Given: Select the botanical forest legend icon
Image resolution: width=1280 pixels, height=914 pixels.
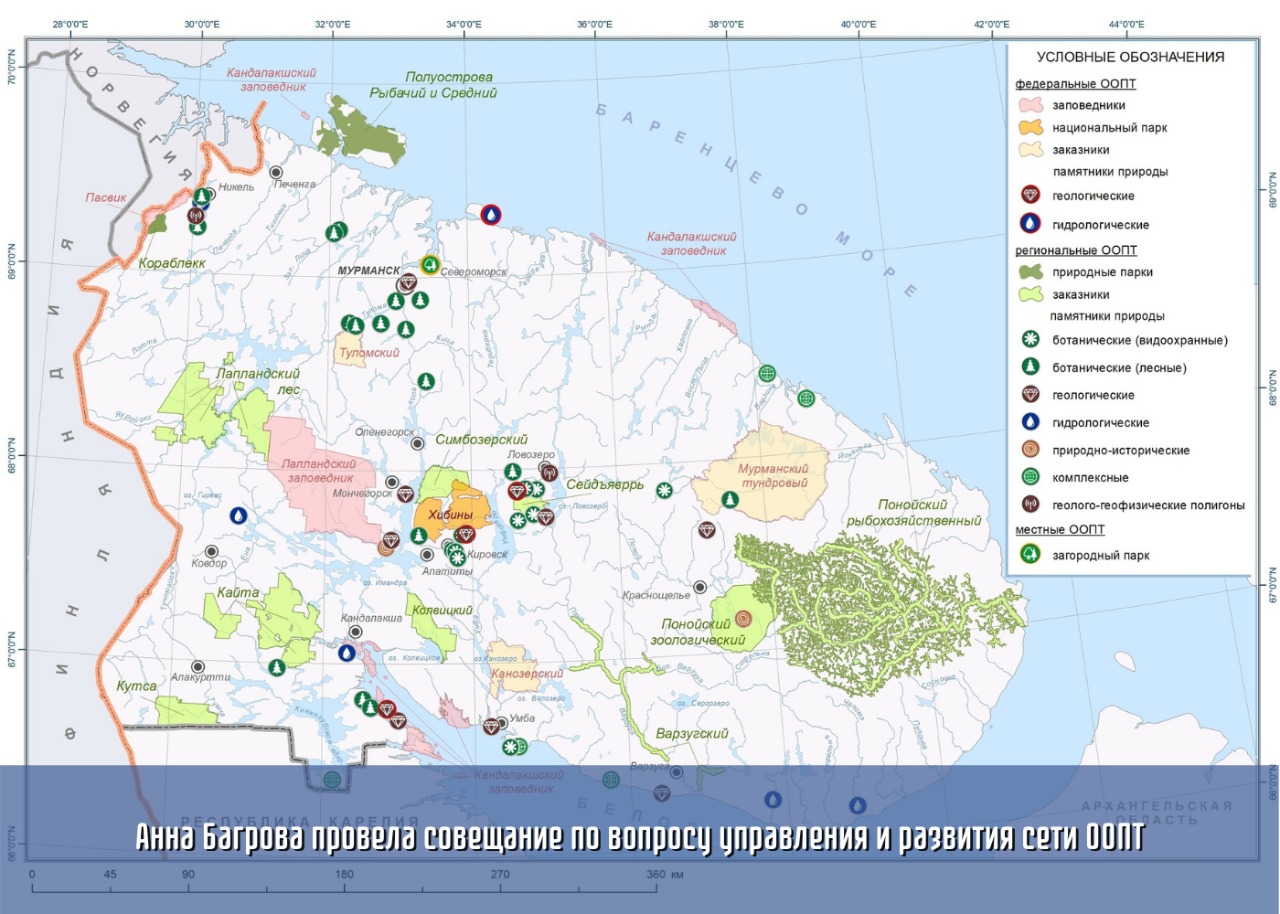Looking at the screenshot, I should (x=1031, y=367).
